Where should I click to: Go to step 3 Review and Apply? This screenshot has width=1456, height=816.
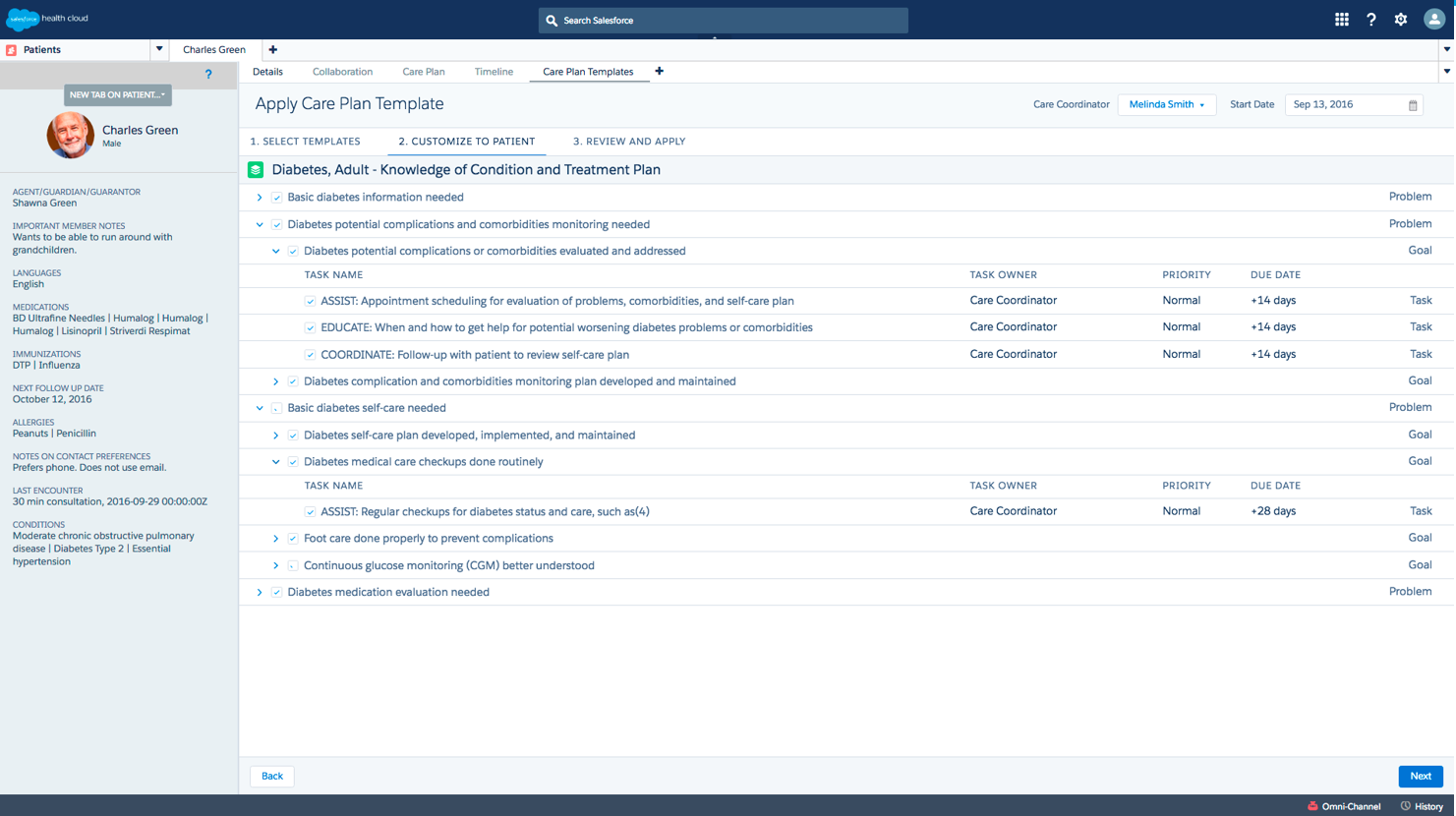pyautogui.click(x=629, y=142)
